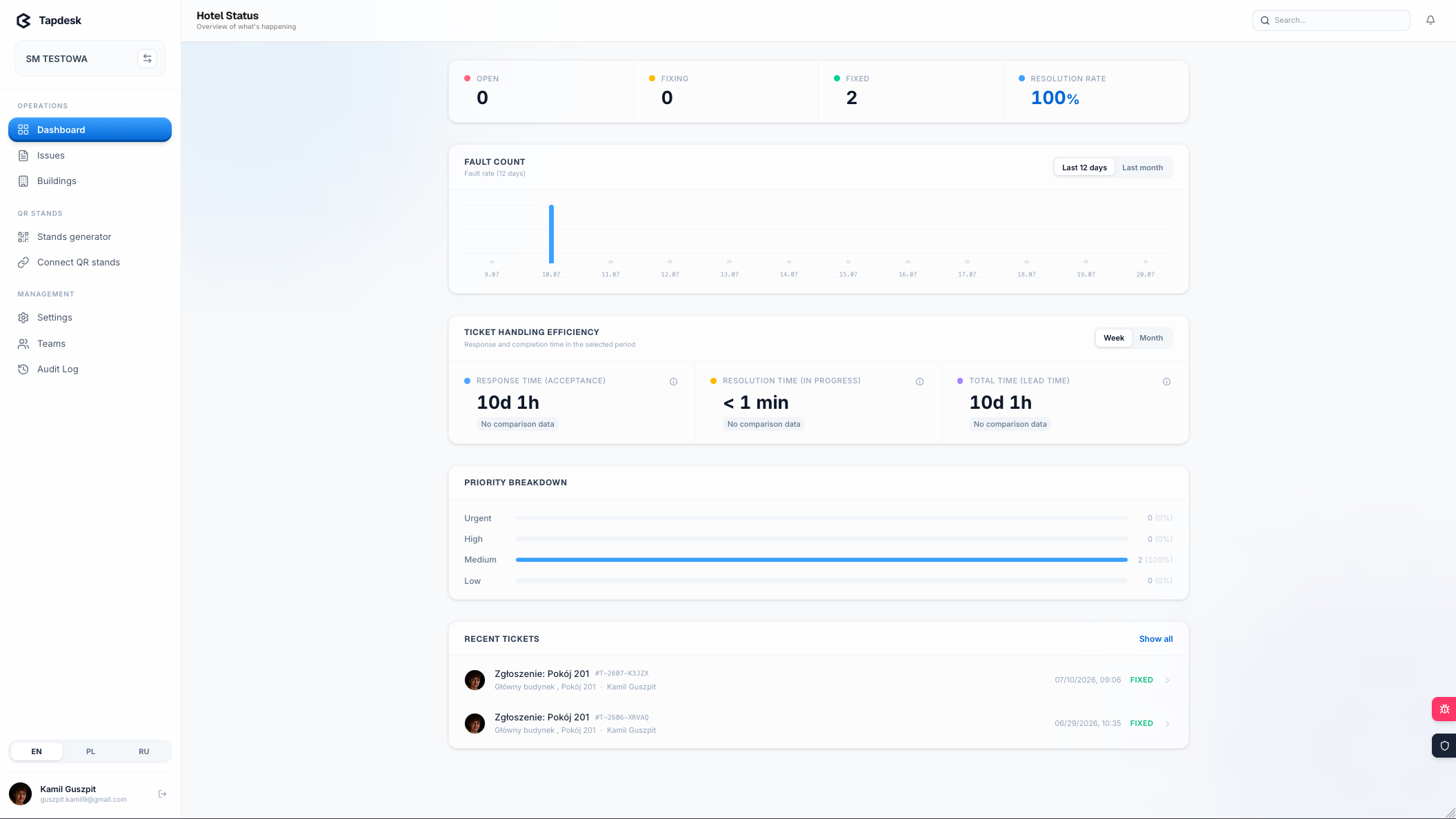Click the Stands generator QR icon
This screenshot has height=819, width=1456.
click(x=23, y=236)
